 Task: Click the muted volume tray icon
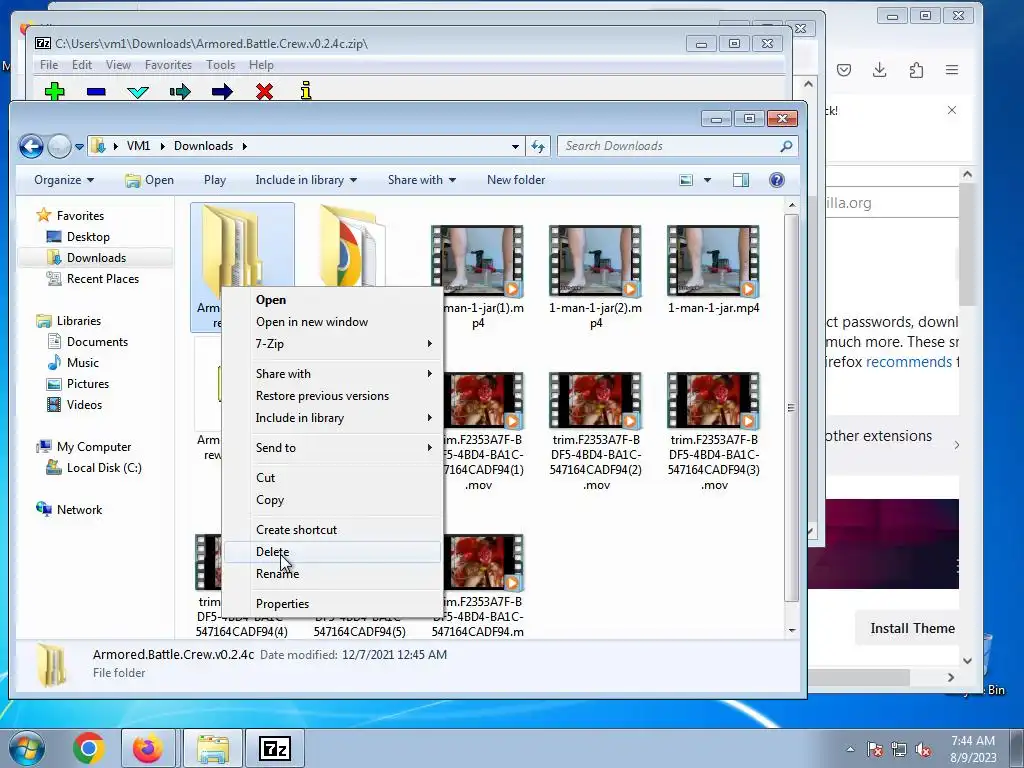(x=923, y=750)
